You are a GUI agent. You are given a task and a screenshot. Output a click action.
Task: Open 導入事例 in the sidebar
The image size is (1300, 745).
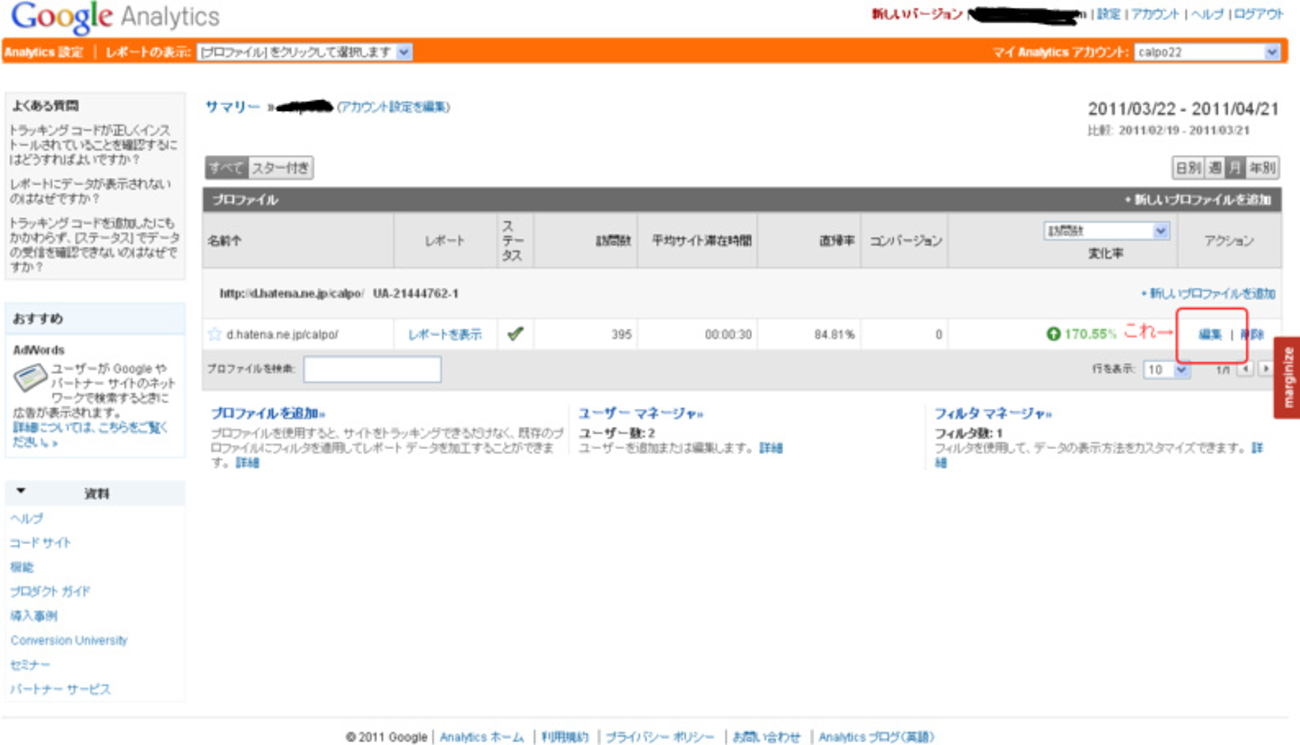(34, 616)
